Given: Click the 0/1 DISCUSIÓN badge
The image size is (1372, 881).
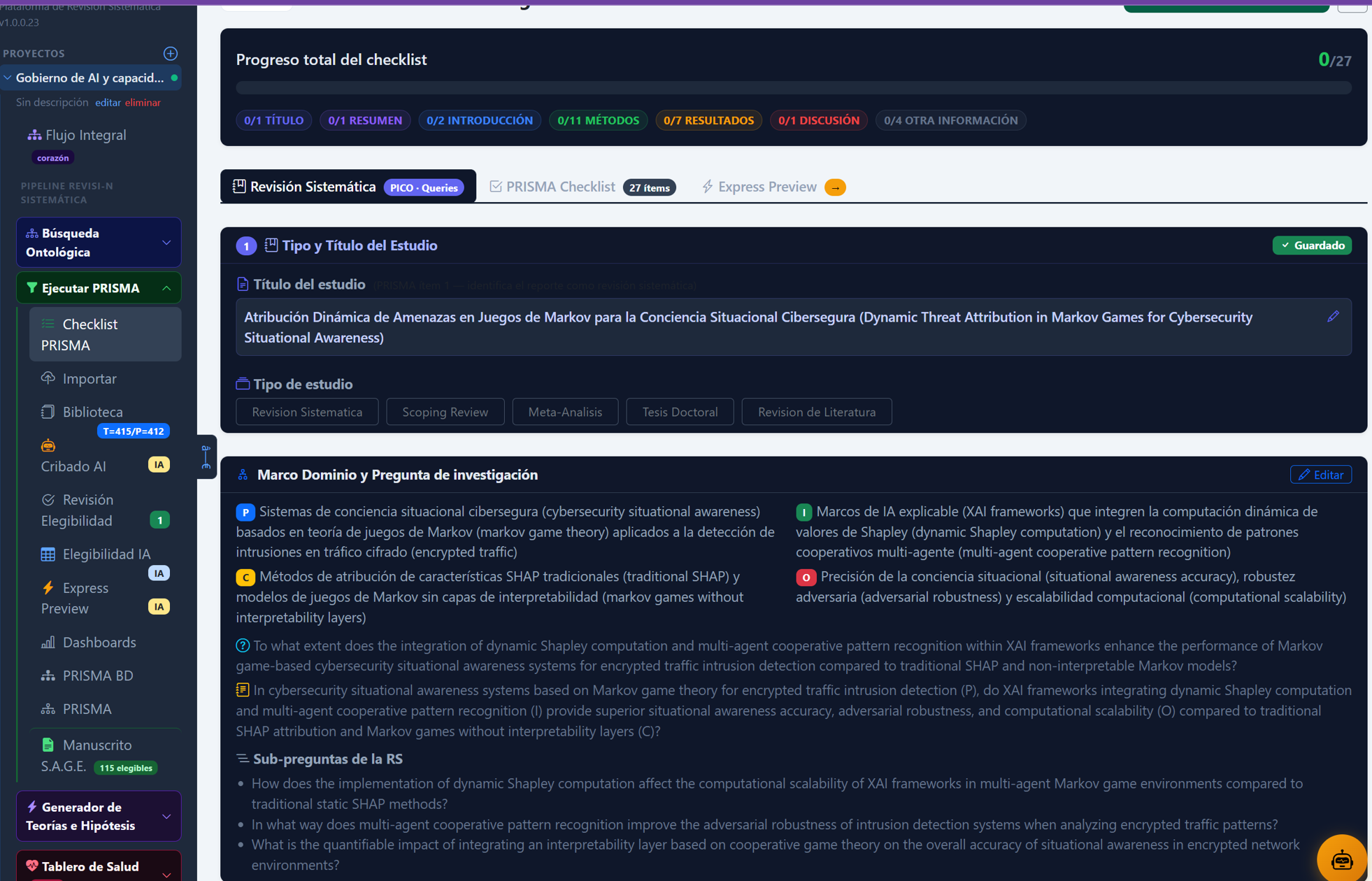Looking at the screenshot, I should coord(818,120).
